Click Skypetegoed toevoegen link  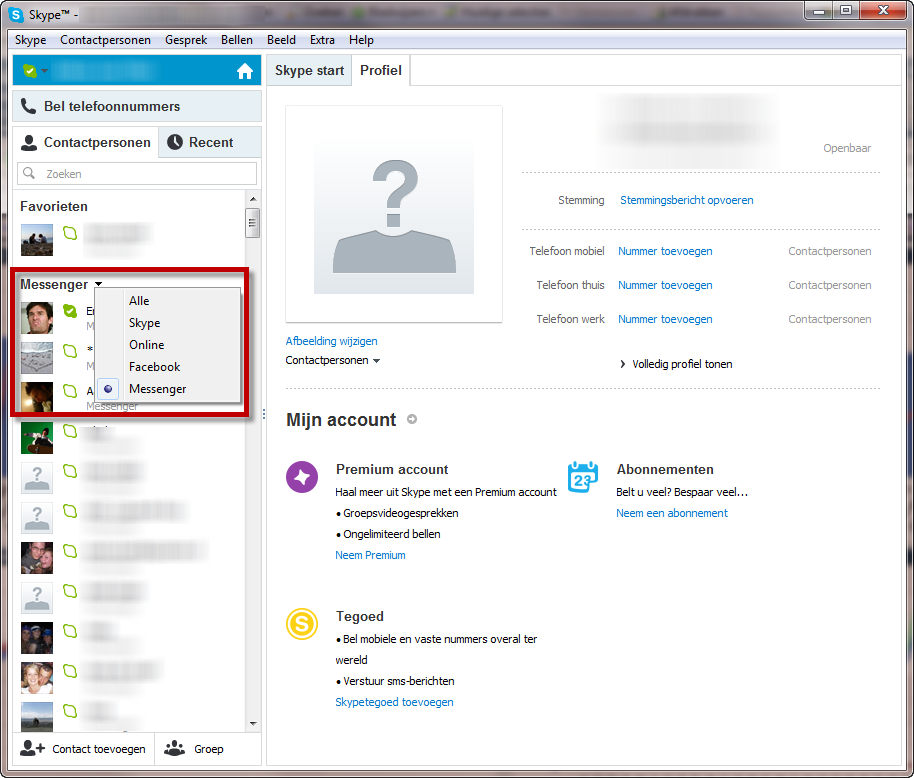click(394, 702)
